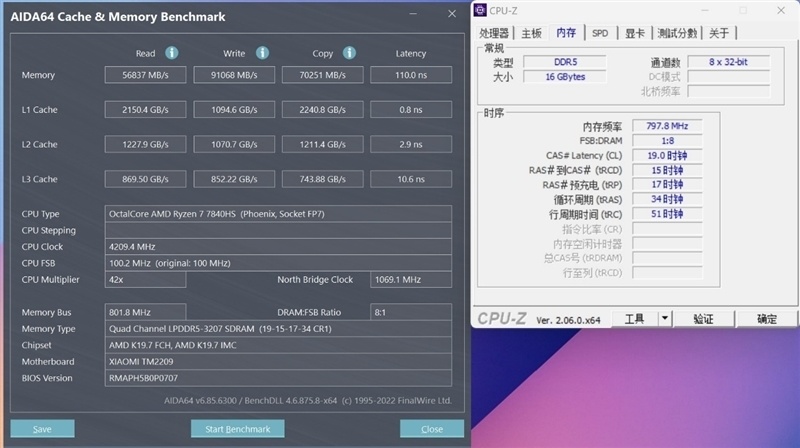This screenshot has height=448, width=800.
Task: Click the L2 Cache latency 2.9 ns
Action: pos(411,144)
